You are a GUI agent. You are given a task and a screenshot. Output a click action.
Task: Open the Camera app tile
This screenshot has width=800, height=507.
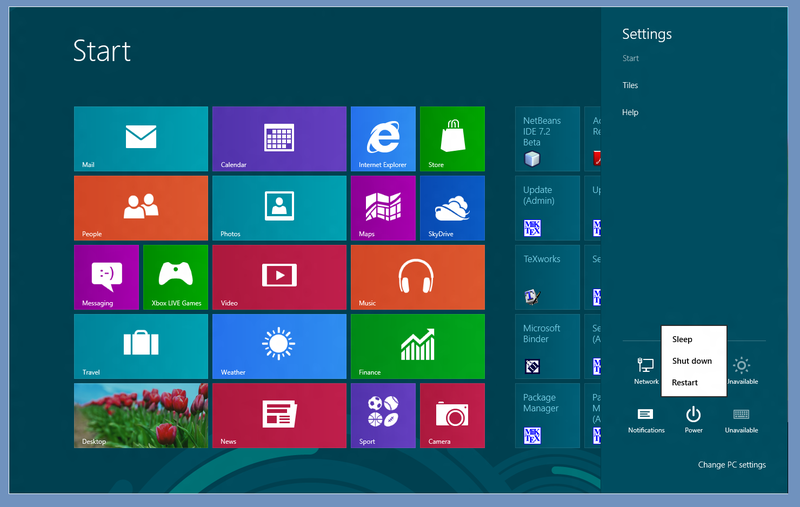(452, 415)
